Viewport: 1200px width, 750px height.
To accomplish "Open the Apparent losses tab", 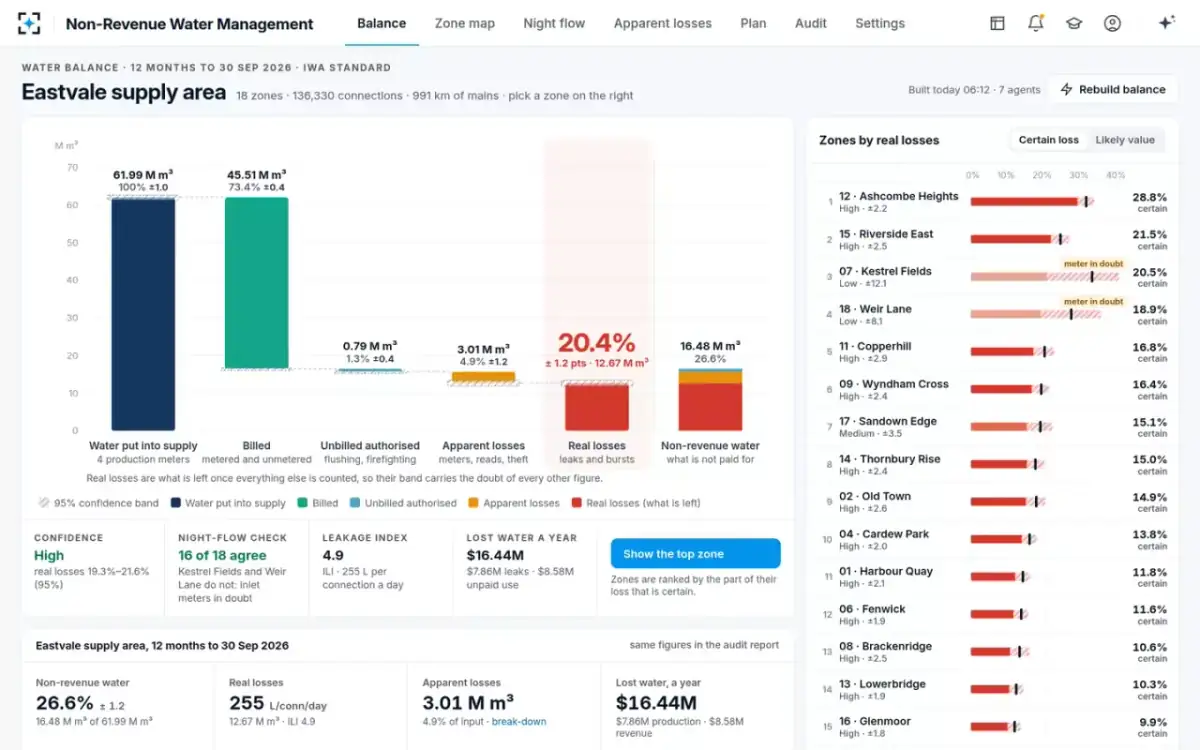I will pos(663,23).
